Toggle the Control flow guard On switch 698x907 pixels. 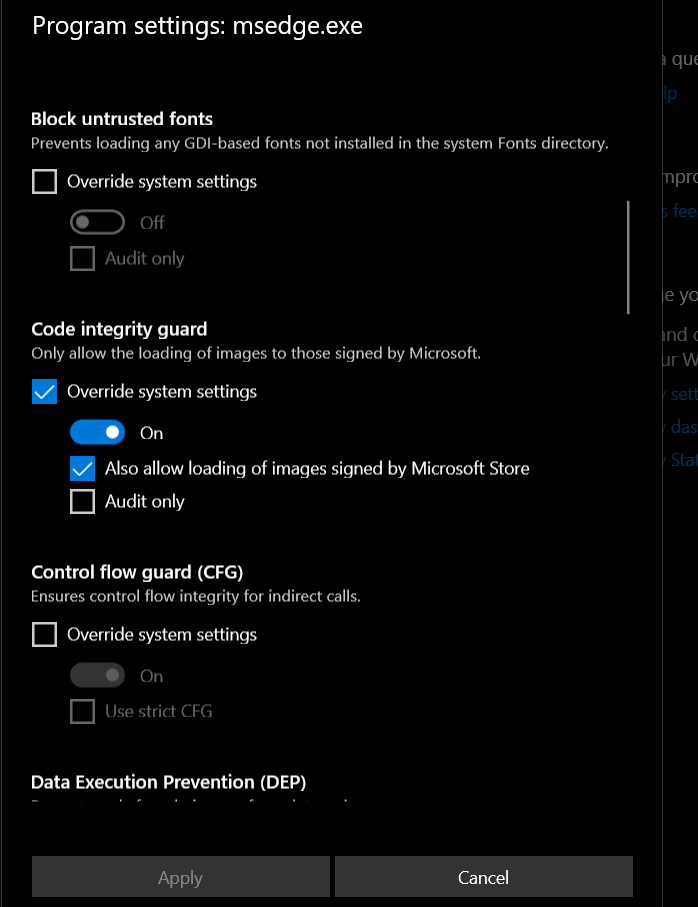click(x=97, y=676)
